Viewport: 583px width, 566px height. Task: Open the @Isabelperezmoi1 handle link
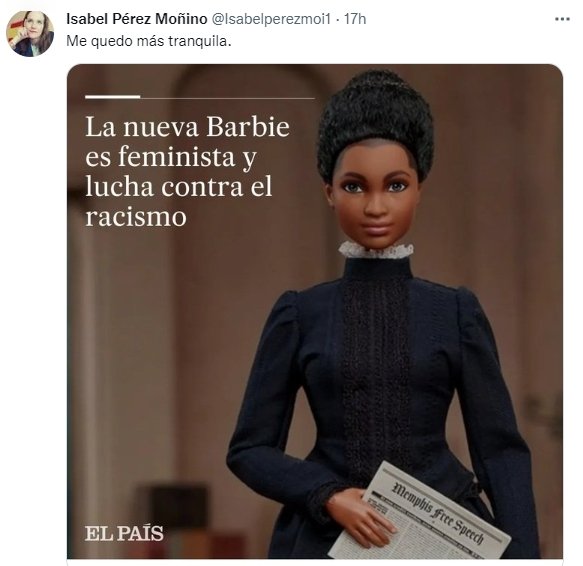tap(271, 19)
